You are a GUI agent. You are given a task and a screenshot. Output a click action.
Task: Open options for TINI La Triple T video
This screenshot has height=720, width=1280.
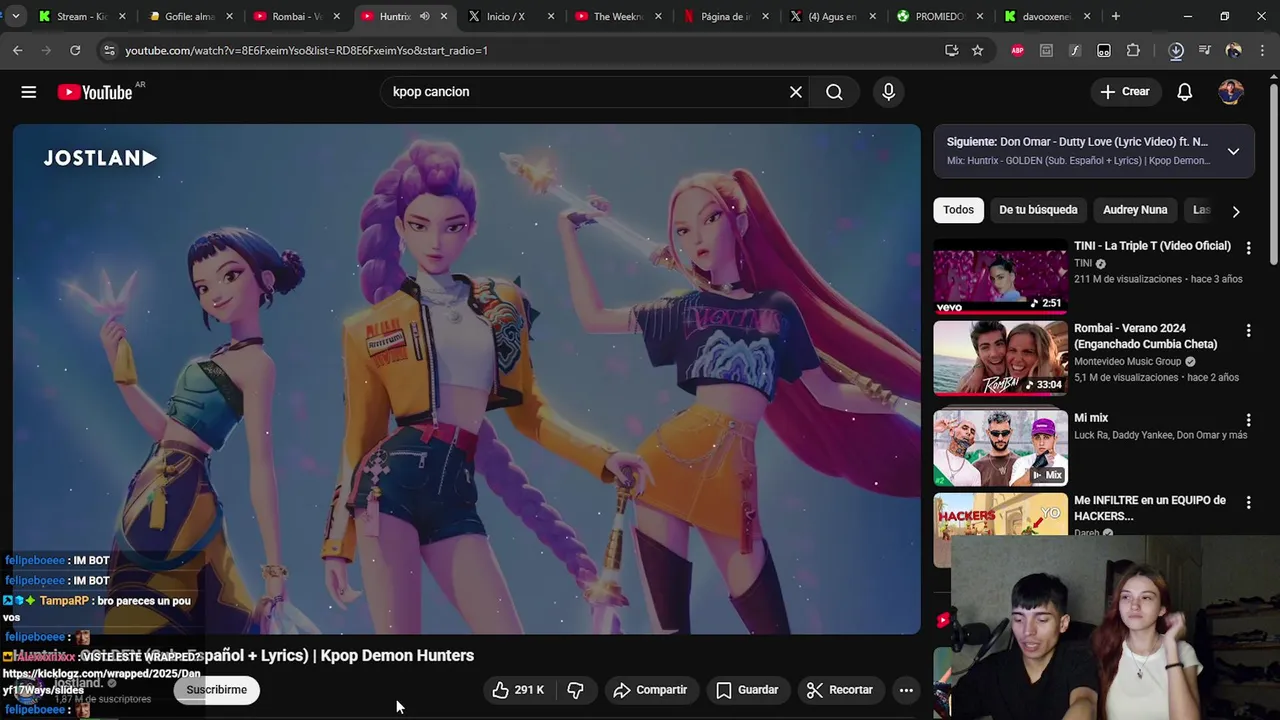pyautogui.click(x=1248, y=247)
